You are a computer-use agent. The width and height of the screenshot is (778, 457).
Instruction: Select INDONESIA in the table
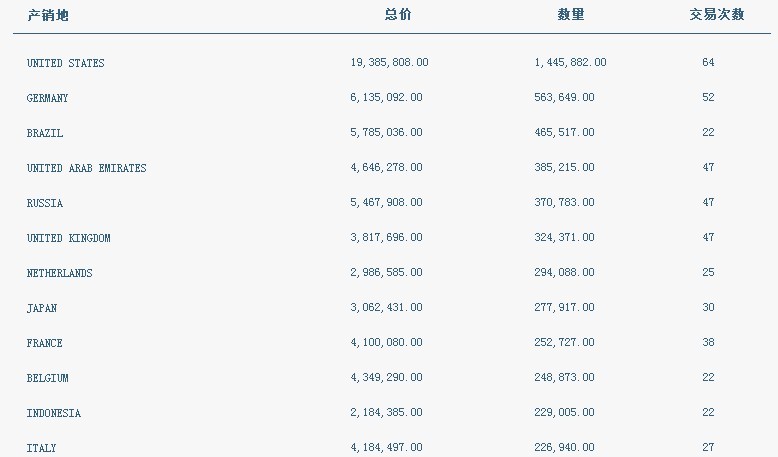[x=54, y=413]
